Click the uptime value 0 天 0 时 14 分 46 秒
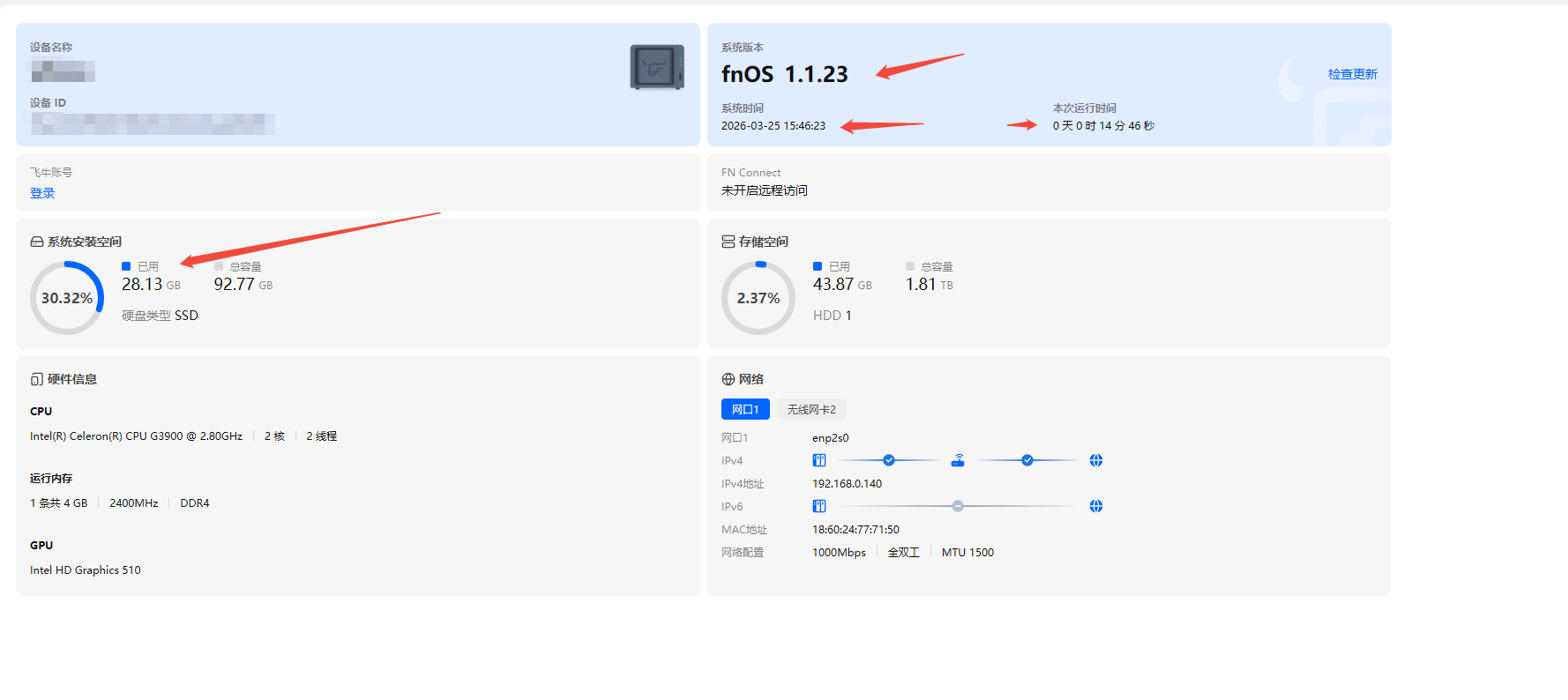Image resolution: width=1568 pixels, height=700 pixels. (1103, 126)
